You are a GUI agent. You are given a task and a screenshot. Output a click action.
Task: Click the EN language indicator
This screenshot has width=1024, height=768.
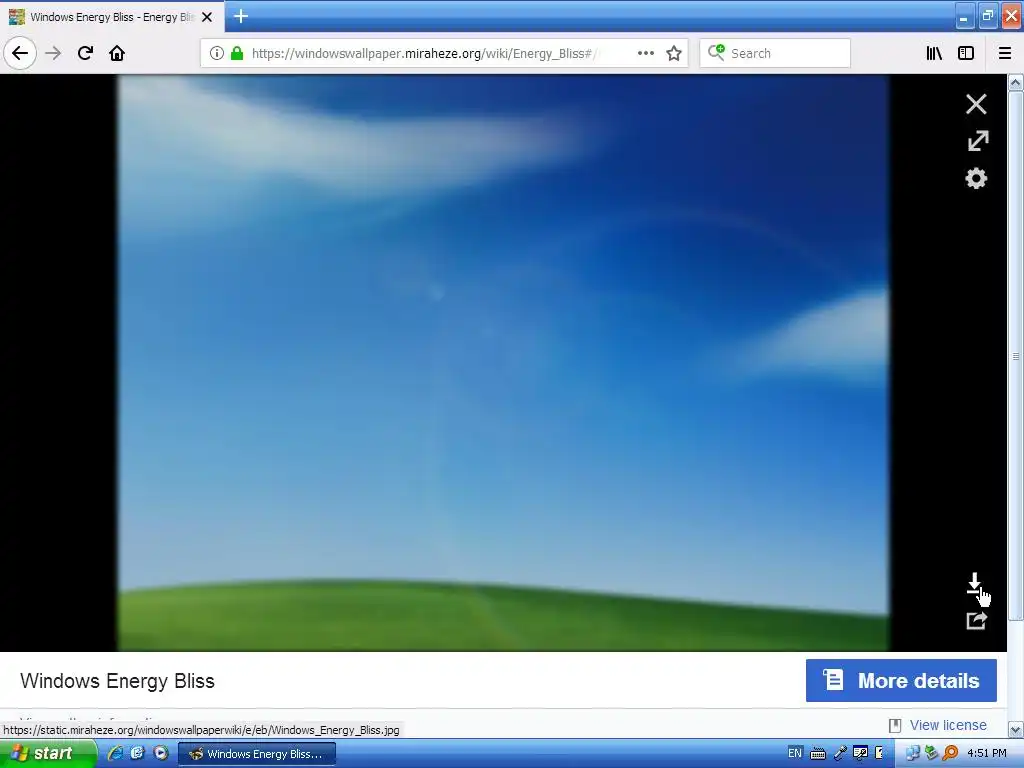[x=795, y=753]
